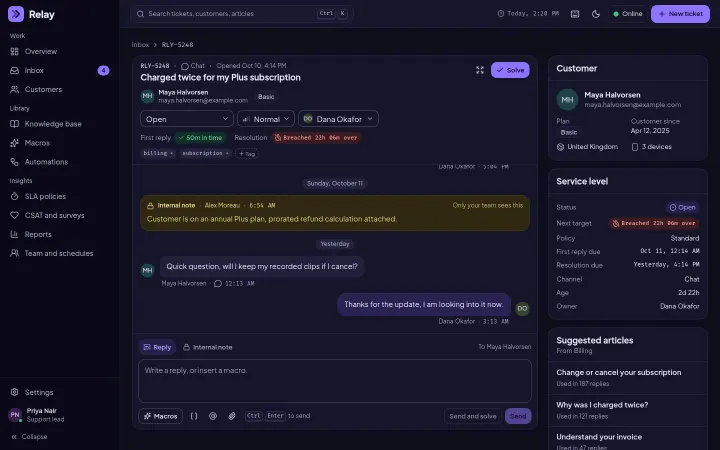Image resolution: width=720 pixels, height=450 pixels.
Task: Click the Open status badge in Service level
Action: [x=682, y=208]
